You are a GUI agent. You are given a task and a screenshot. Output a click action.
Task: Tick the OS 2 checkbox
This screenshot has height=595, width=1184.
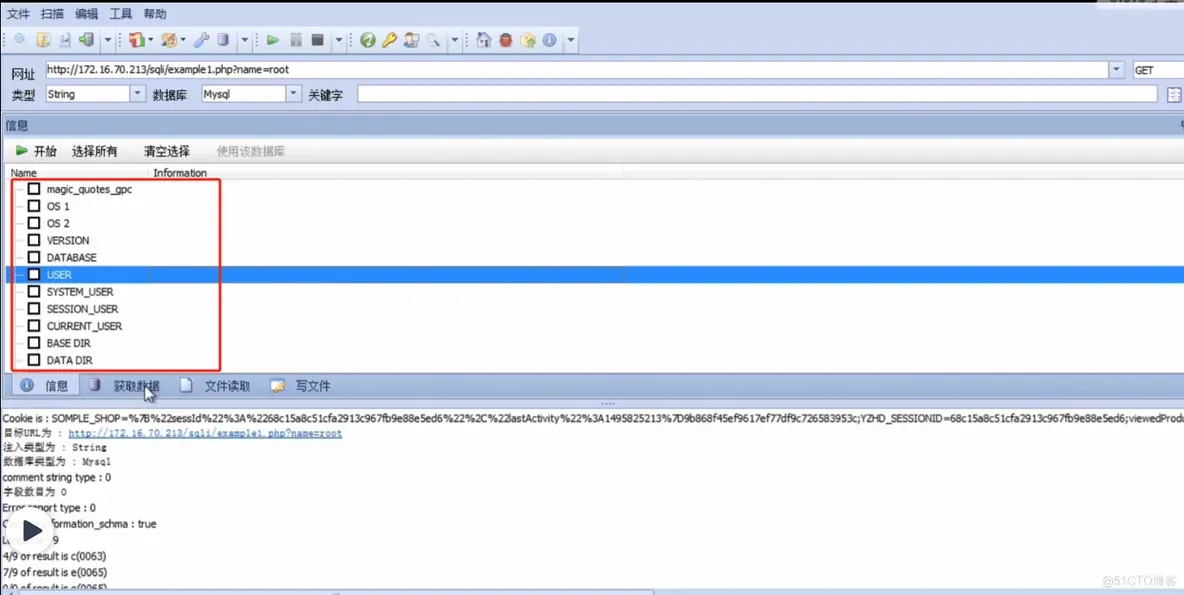[34, 223]
